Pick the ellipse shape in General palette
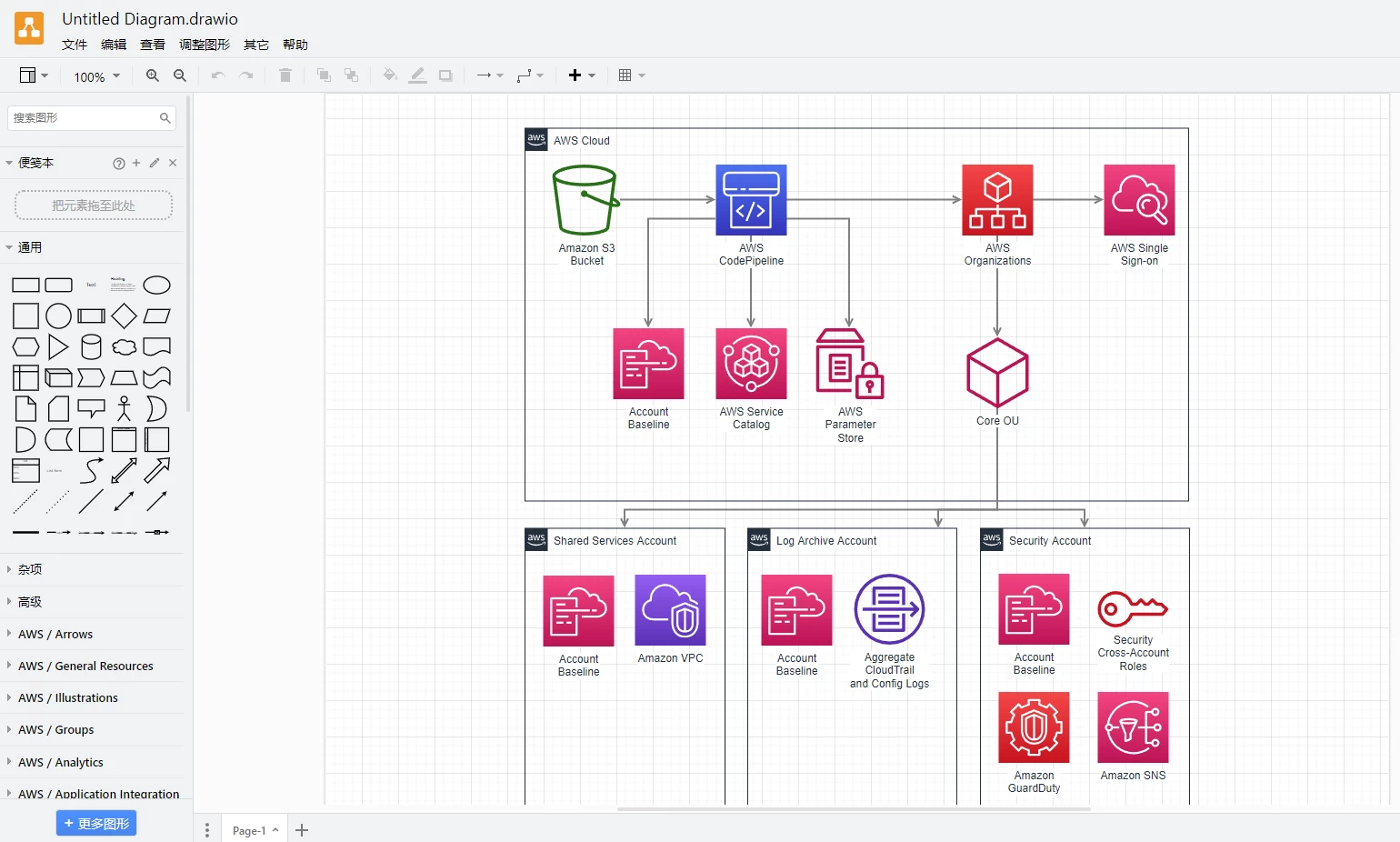This screenshot has width=1400, height=842. click(156, 286)
